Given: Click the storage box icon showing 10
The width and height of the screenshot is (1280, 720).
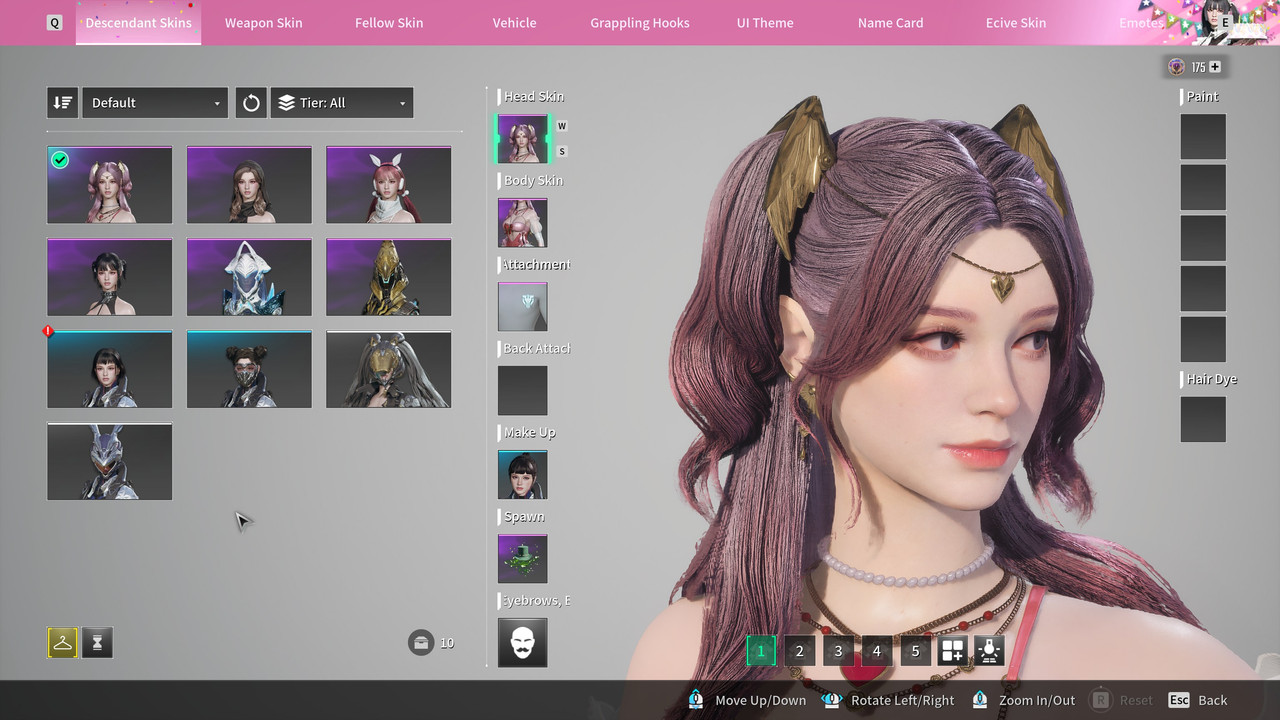Looking at the screenshot, I should 421,643.
